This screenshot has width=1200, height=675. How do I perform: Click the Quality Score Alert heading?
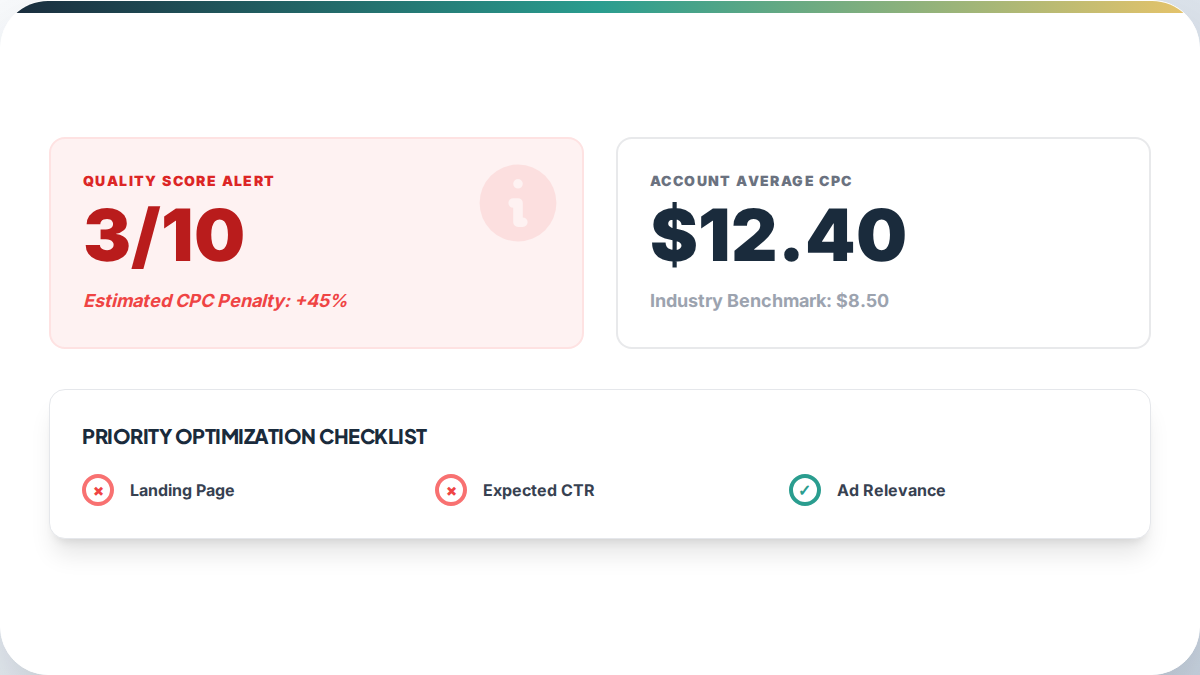pos(178,181)
